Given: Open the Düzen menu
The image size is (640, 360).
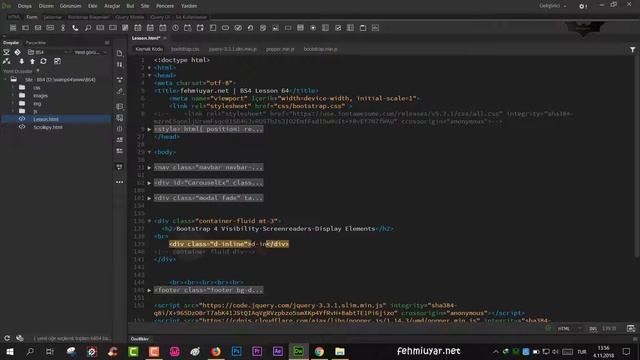Looking at the screenshot, I should click(x=46, y=6).
